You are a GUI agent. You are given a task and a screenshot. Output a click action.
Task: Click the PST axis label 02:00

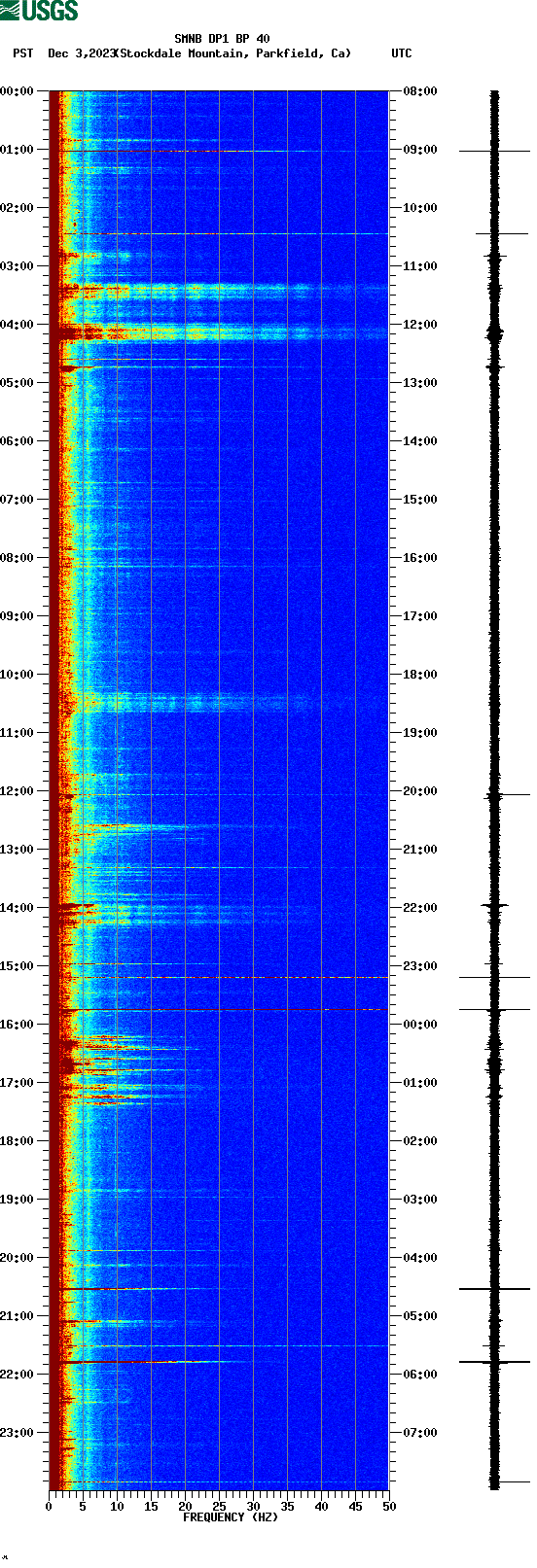(x=18, y=208)
